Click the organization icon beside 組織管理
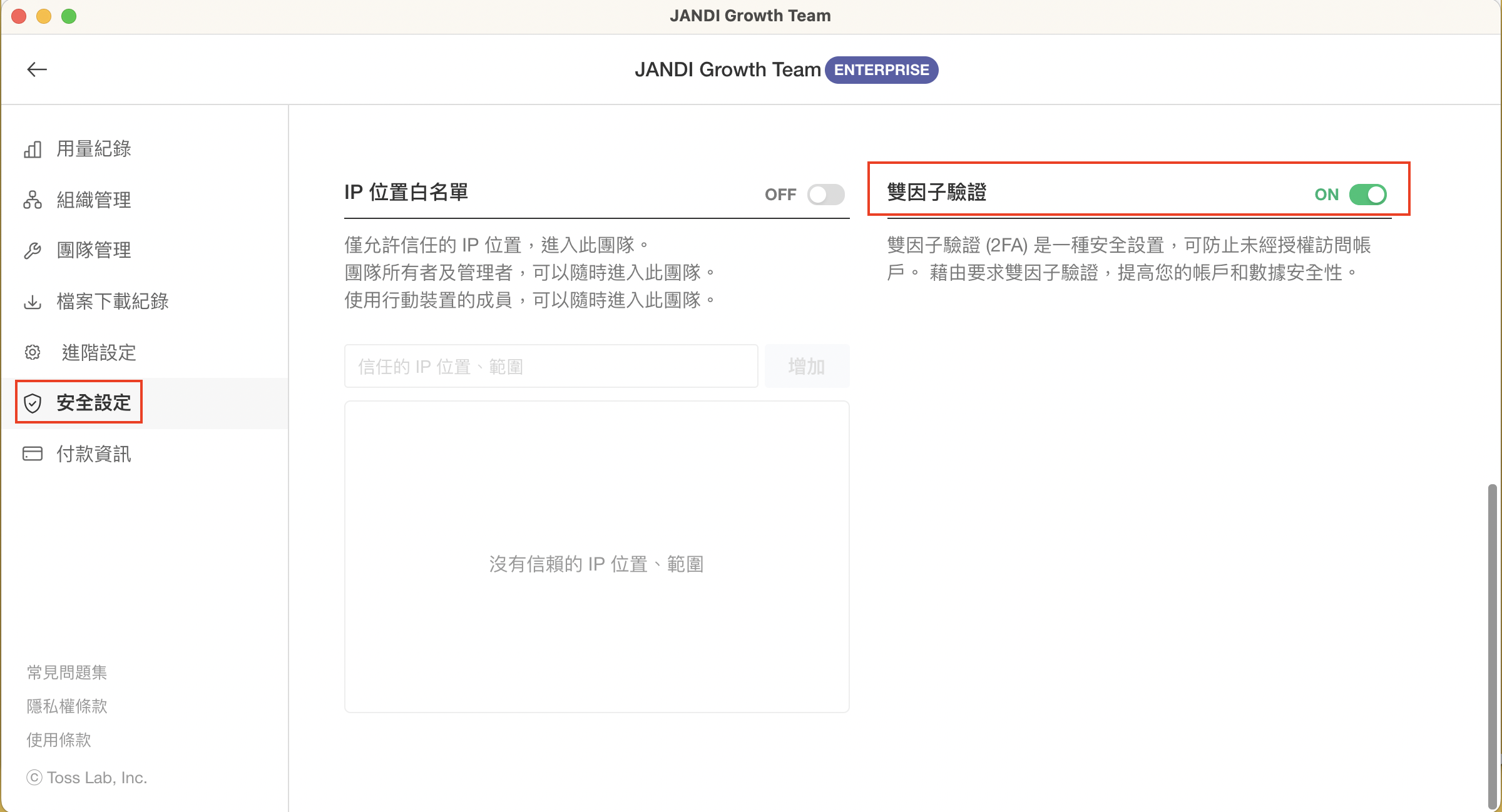Image resolution: width=1502 pixels, height=812 pixels. 33,200
